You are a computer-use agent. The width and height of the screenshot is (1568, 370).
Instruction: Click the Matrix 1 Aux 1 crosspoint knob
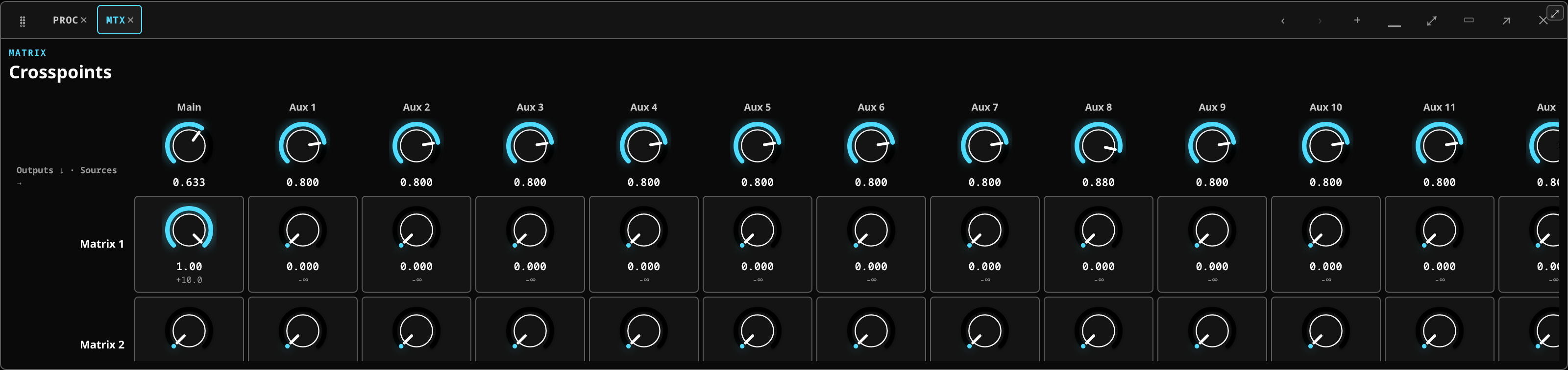tap(302, 230)
